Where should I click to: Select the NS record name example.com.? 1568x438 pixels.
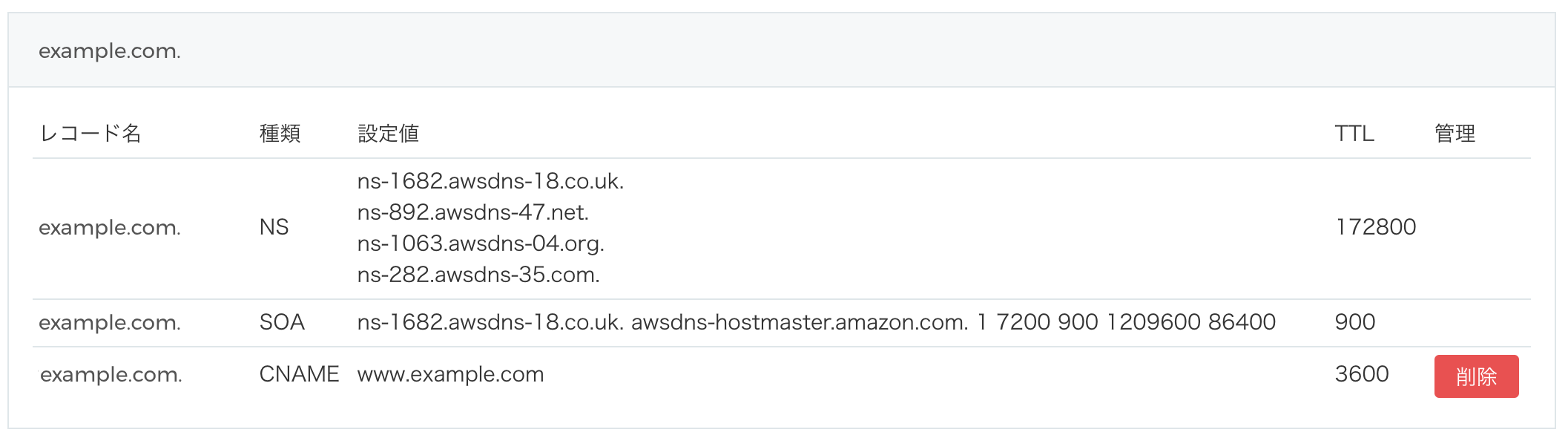(x=110, y=228)
